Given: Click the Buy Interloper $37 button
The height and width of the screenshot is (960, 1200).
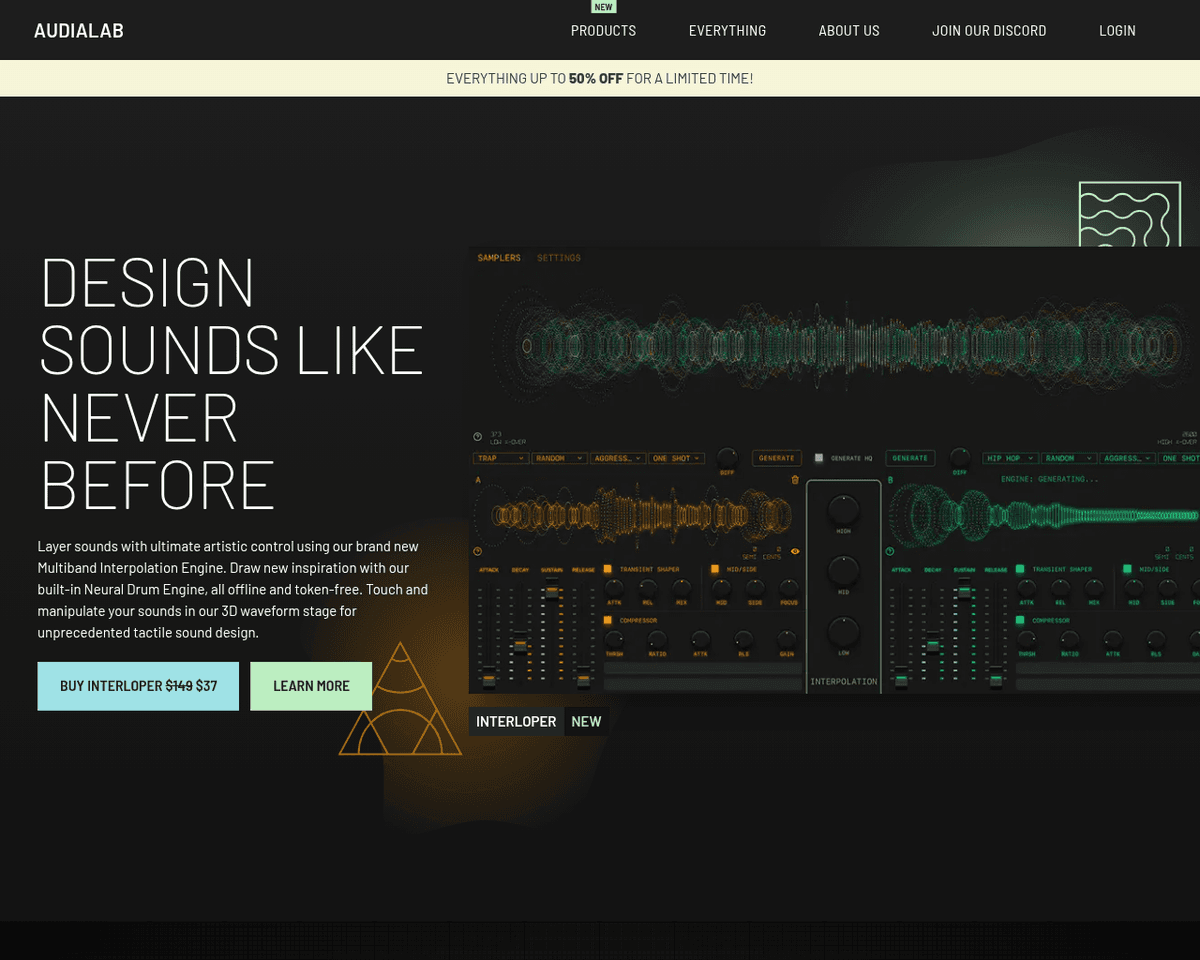Looking at the screenshot, I should [x=138, y=686].
